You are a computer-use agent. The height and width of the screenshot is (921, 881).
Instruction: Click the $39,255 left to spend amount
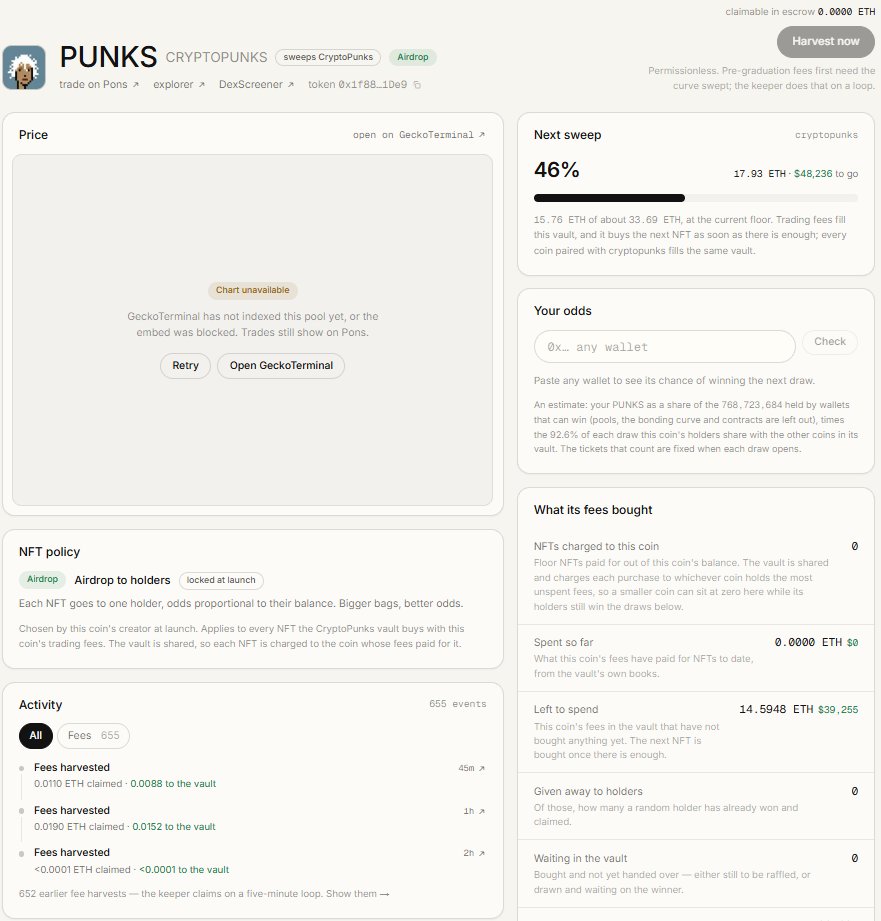pyautogui.click(x=838, y=710)
